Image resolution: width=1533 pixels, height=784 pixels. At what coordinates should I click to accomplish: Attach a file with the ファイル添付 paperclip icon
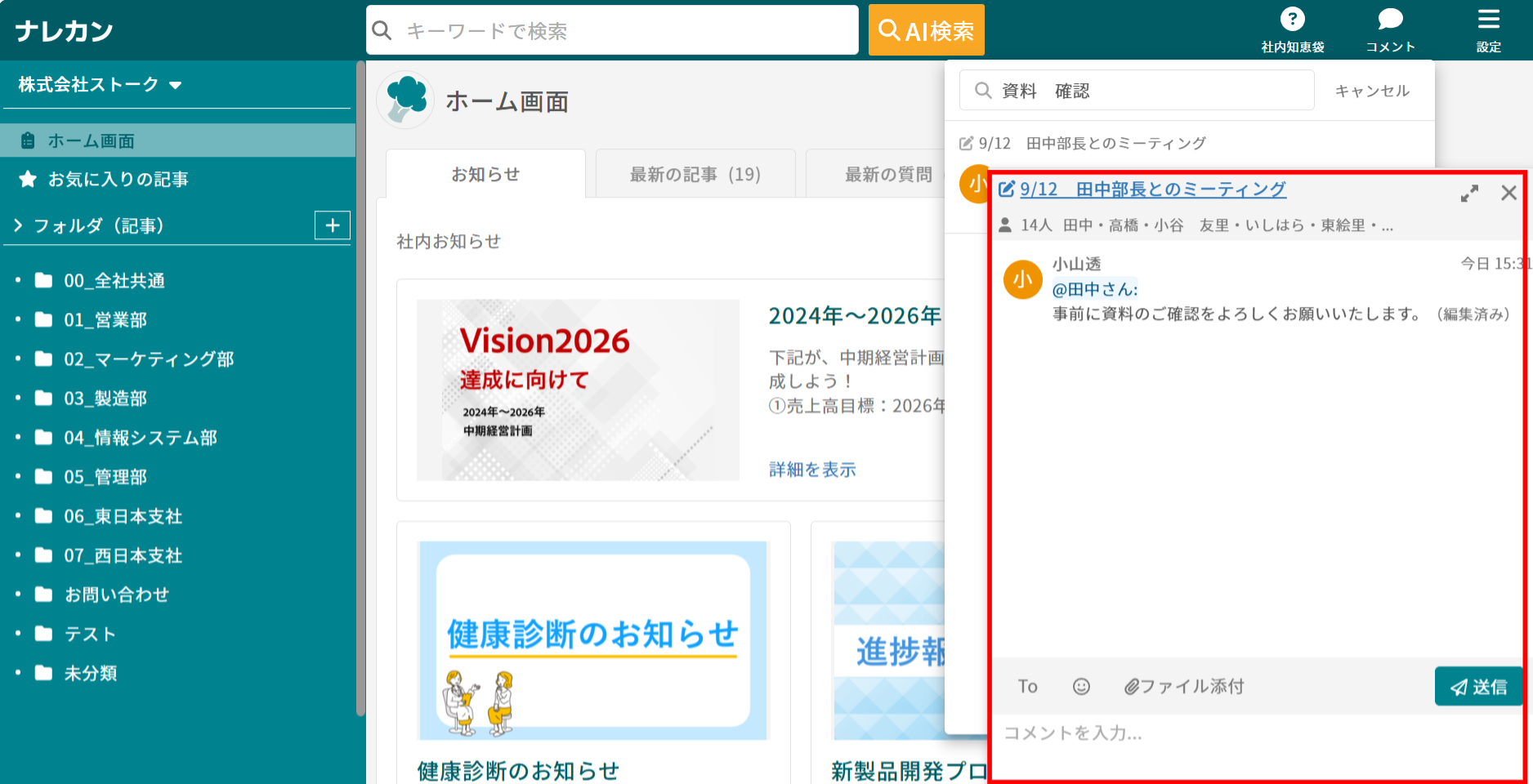[x=1184, y=686]
